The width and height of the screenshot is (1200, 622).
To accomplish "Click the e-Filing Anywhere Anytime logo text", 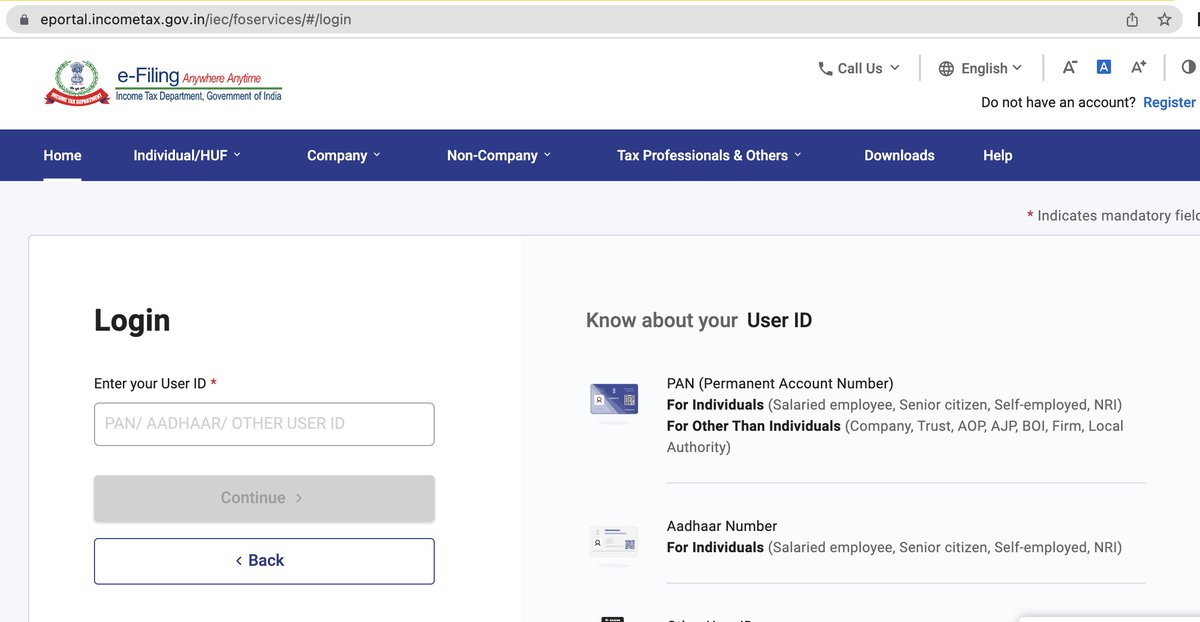I will pyautogui.click(x=199, y=84).
